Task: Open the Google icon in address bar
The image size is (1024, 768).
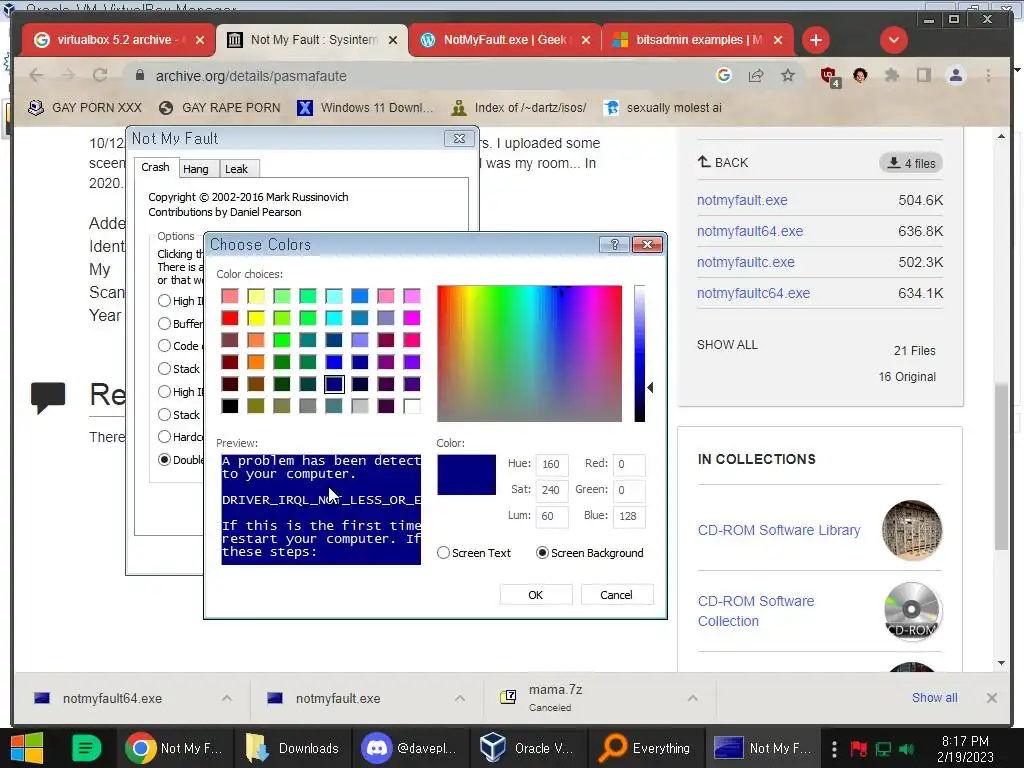Action: 724,76
